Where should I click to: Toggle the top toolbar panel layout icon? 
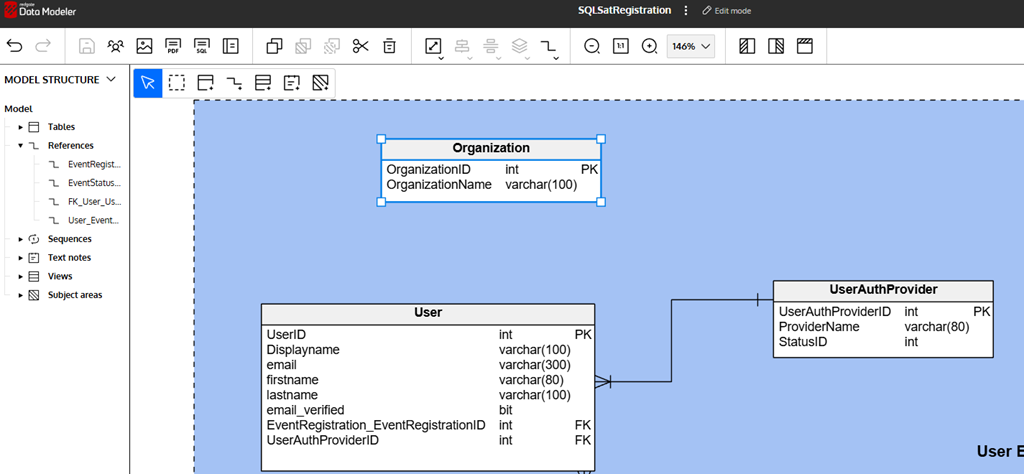(804, 46)
